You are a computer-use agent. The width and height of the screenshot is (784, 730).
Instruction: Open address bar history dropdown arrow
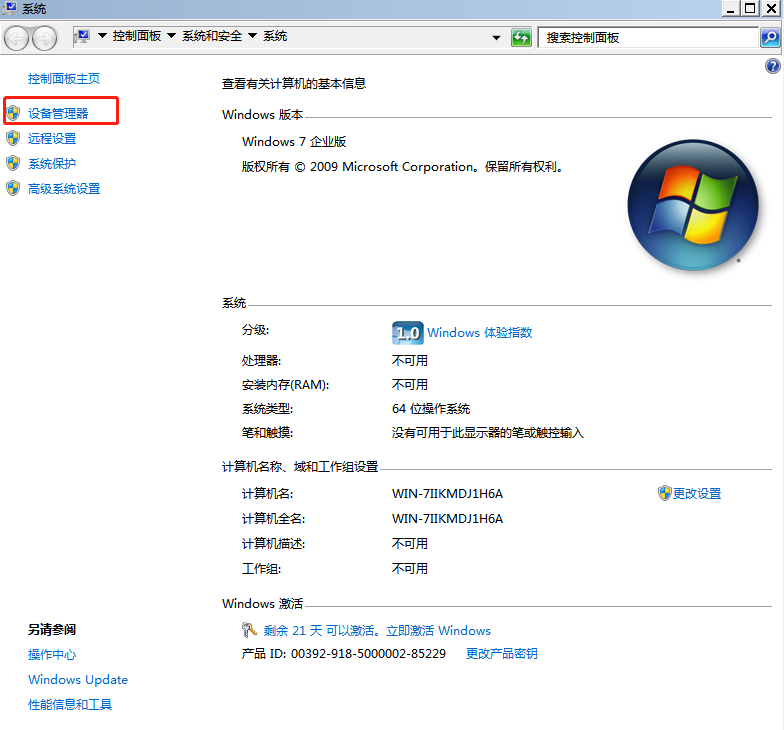click(x=497, y=38)
